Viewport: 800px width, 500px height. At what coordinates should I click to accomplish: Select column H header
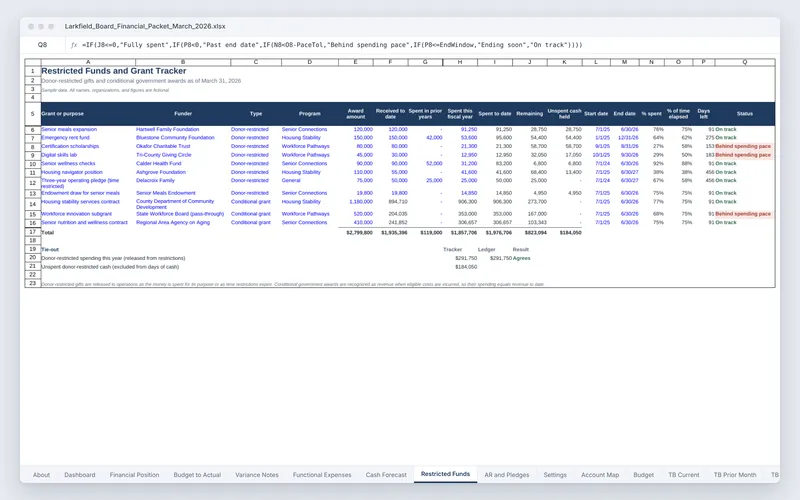460,62
